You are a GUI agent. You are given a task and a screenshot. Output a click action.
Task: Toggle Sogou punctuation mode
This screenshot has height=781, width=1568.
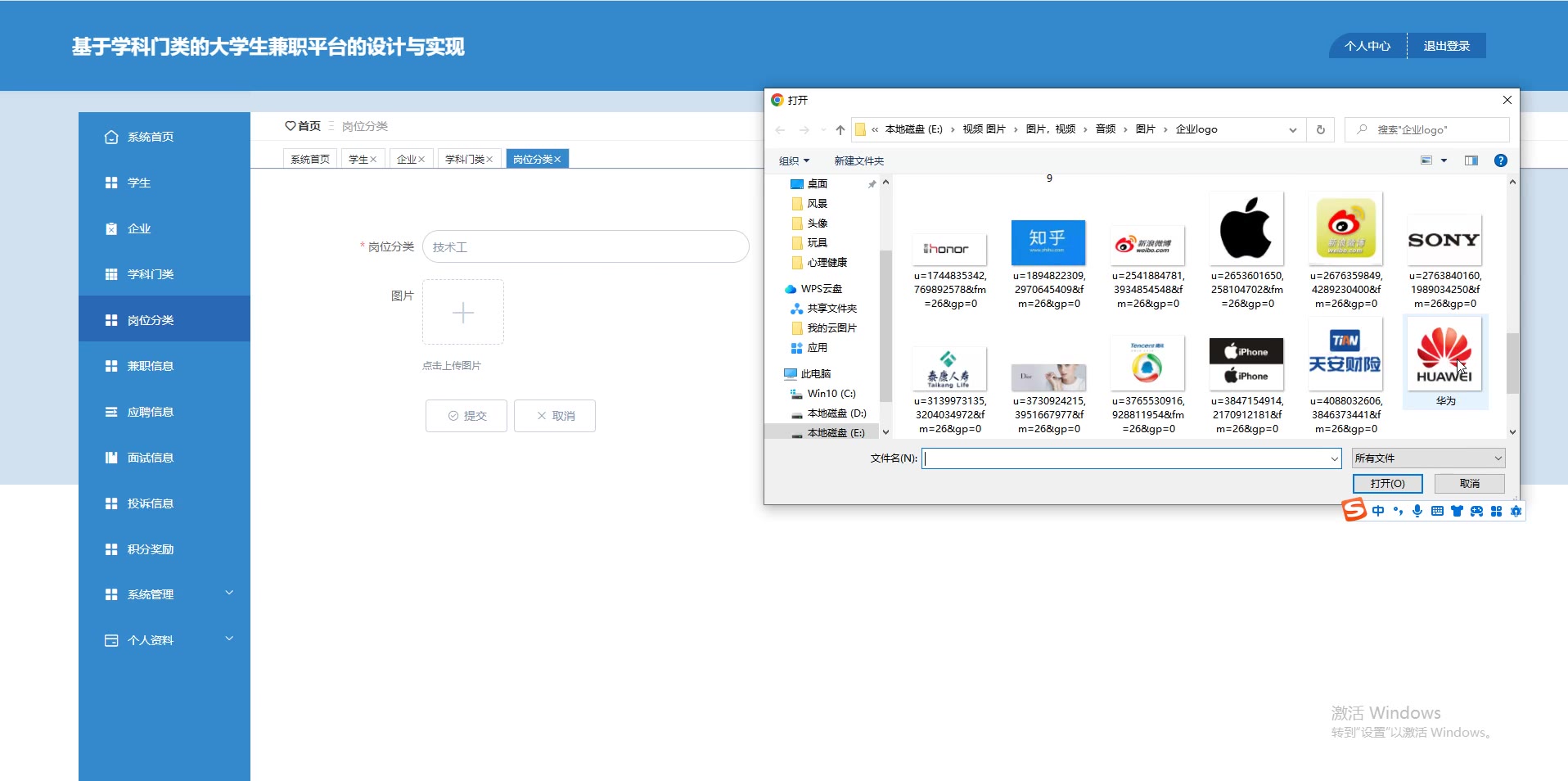pyautogui.click(x=1398, y=511)
